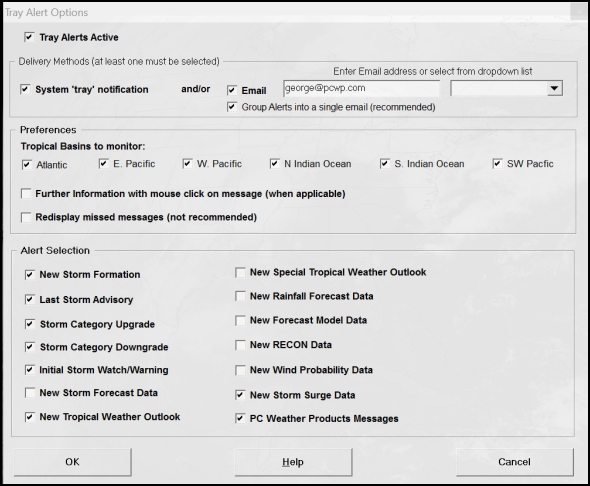Click the email address input field

click(361, 88)
